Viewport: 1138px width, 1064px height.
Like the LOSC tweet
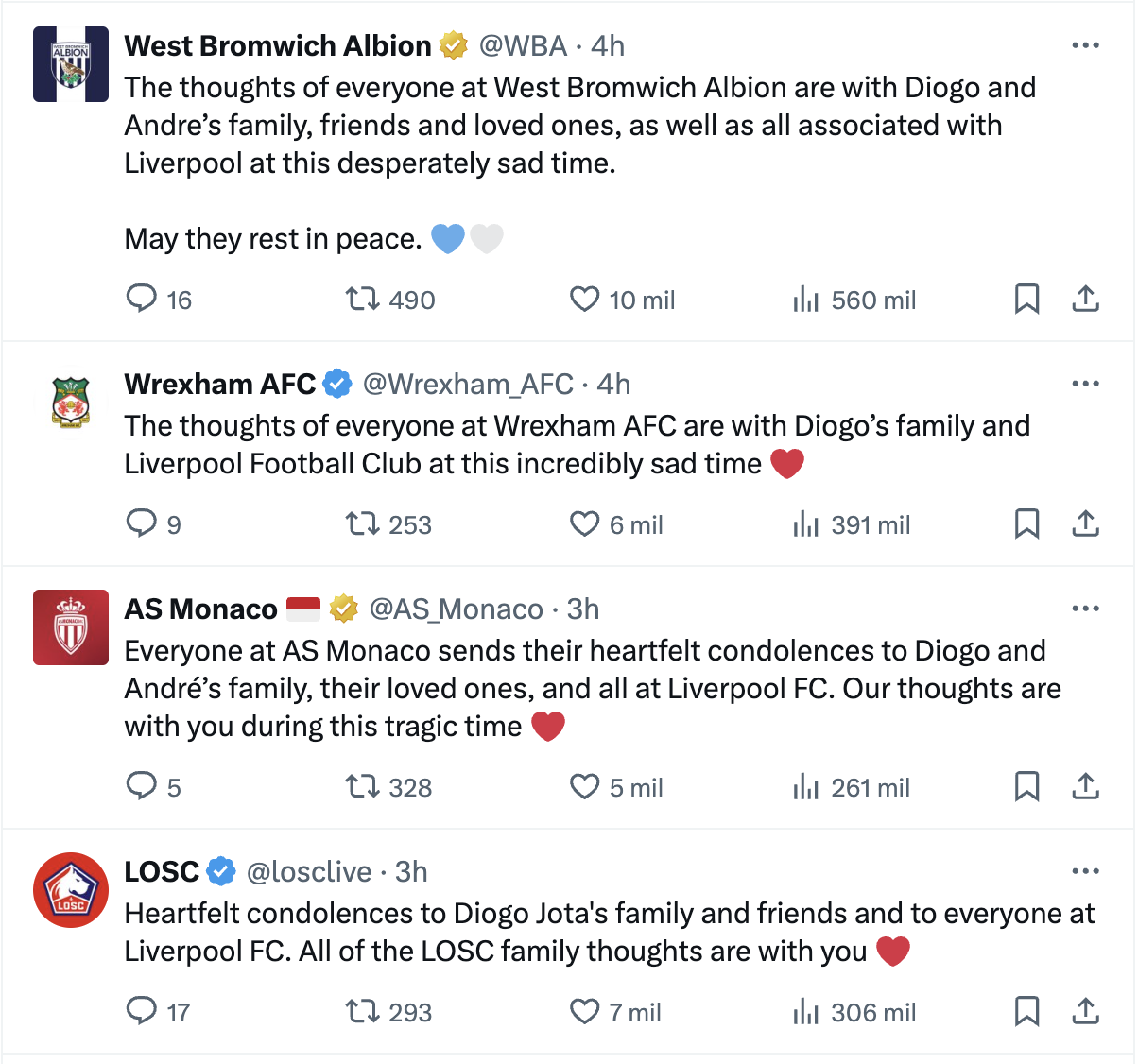[585, 1012]
